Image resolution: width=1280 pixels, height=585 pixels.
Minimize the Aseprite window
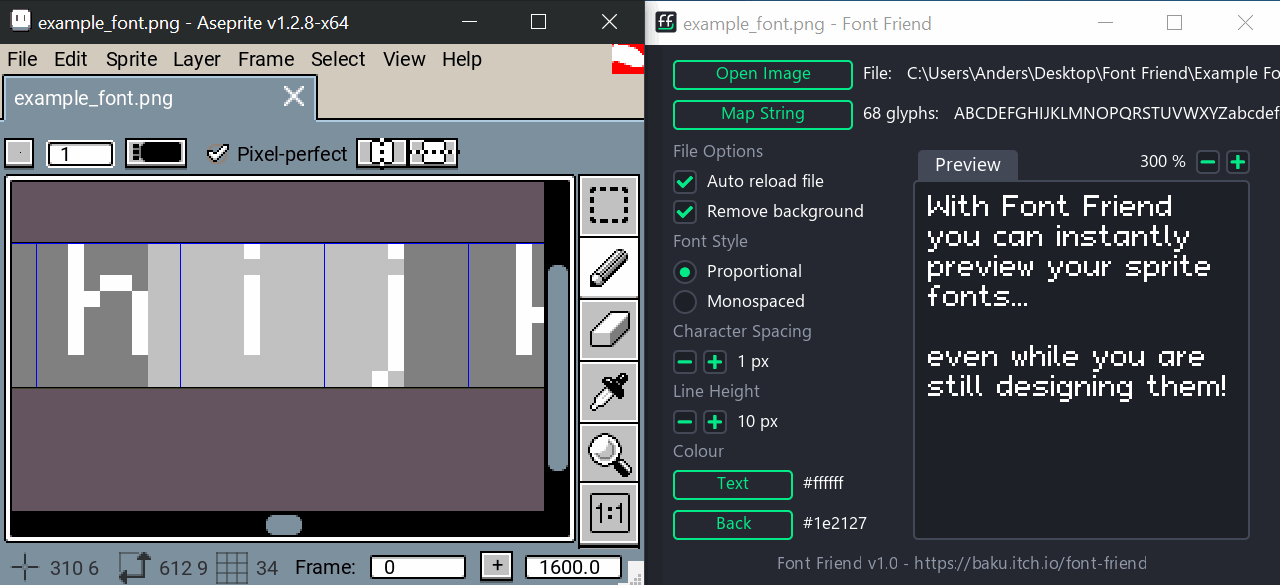pos(470,21)
